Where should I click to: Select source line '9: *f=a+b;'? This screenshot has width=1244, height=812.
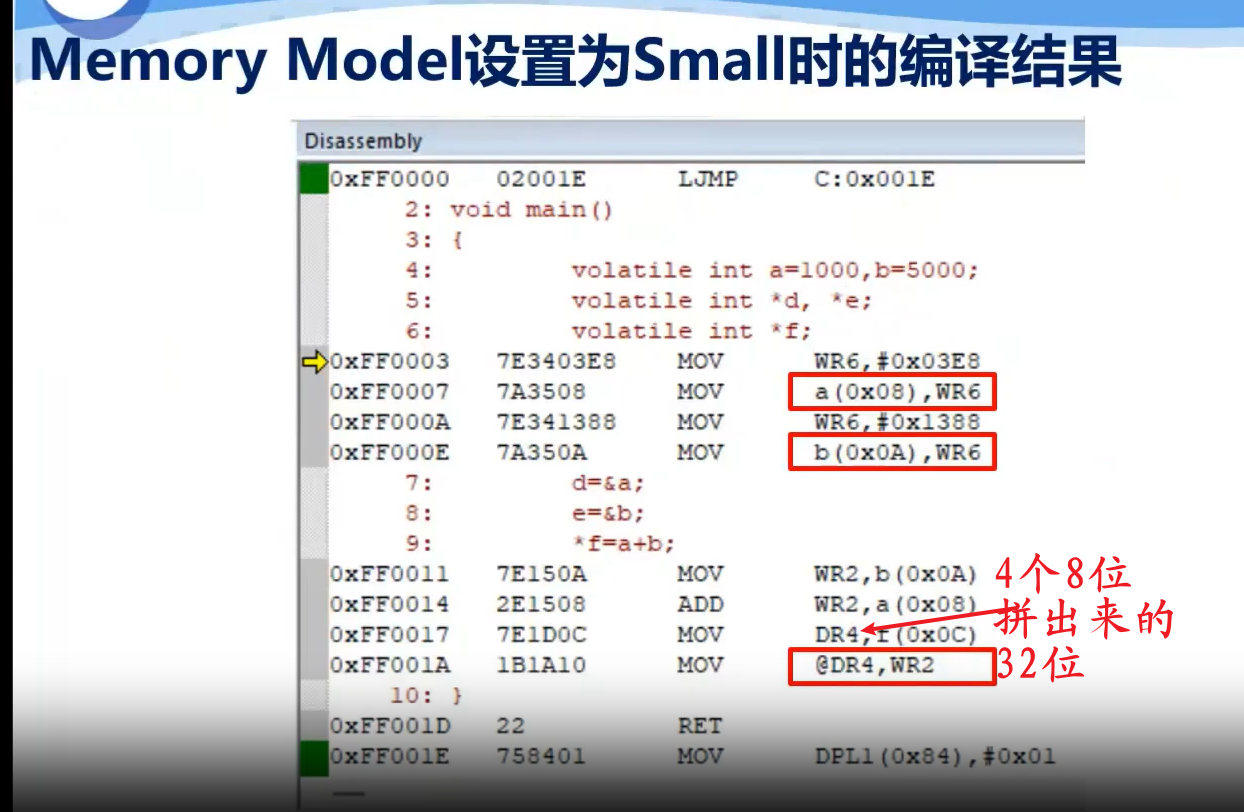541,544
